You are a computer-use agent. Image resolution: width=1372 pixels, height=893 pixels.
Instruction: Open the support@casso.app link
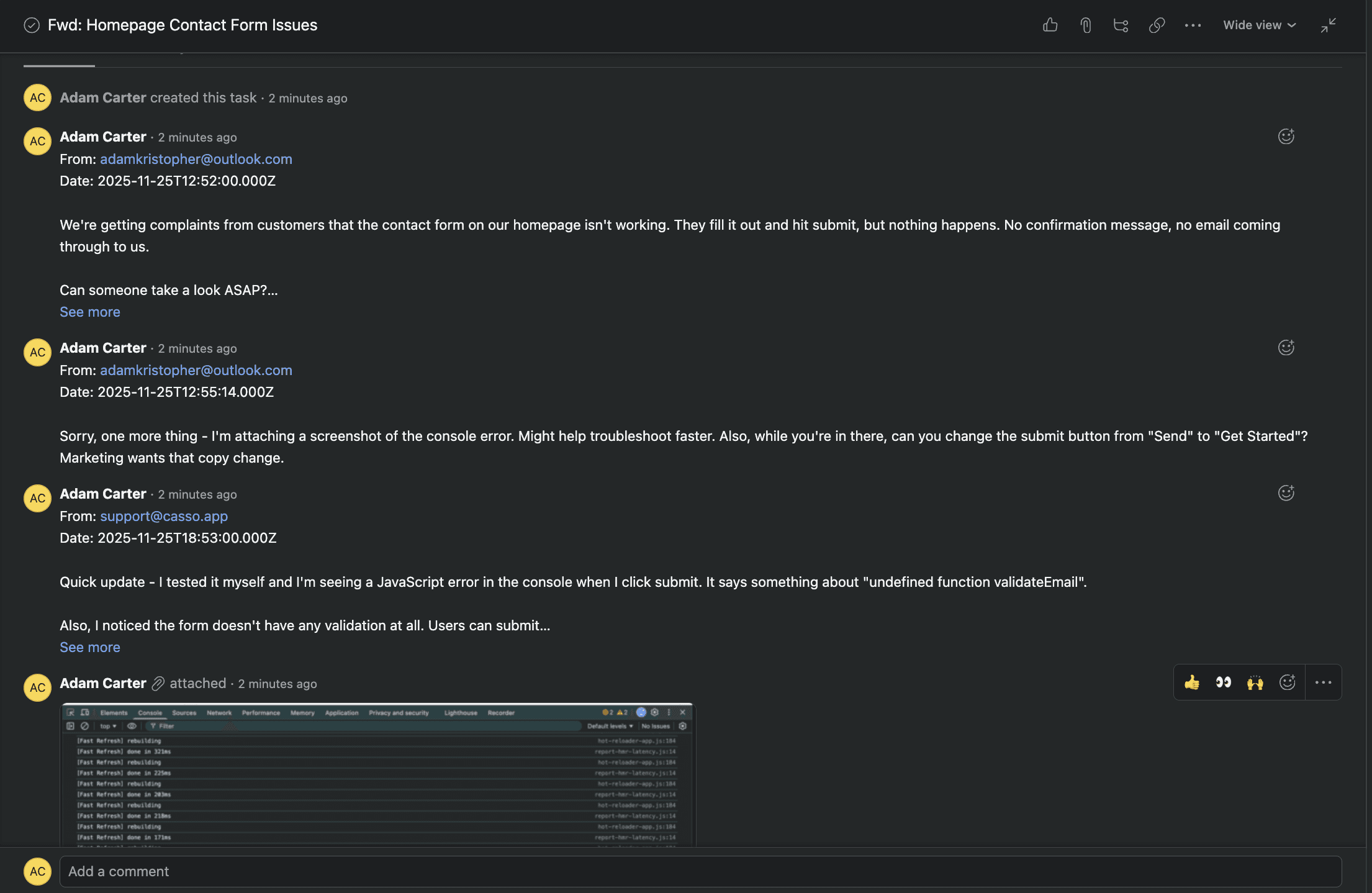pos(163,516)
